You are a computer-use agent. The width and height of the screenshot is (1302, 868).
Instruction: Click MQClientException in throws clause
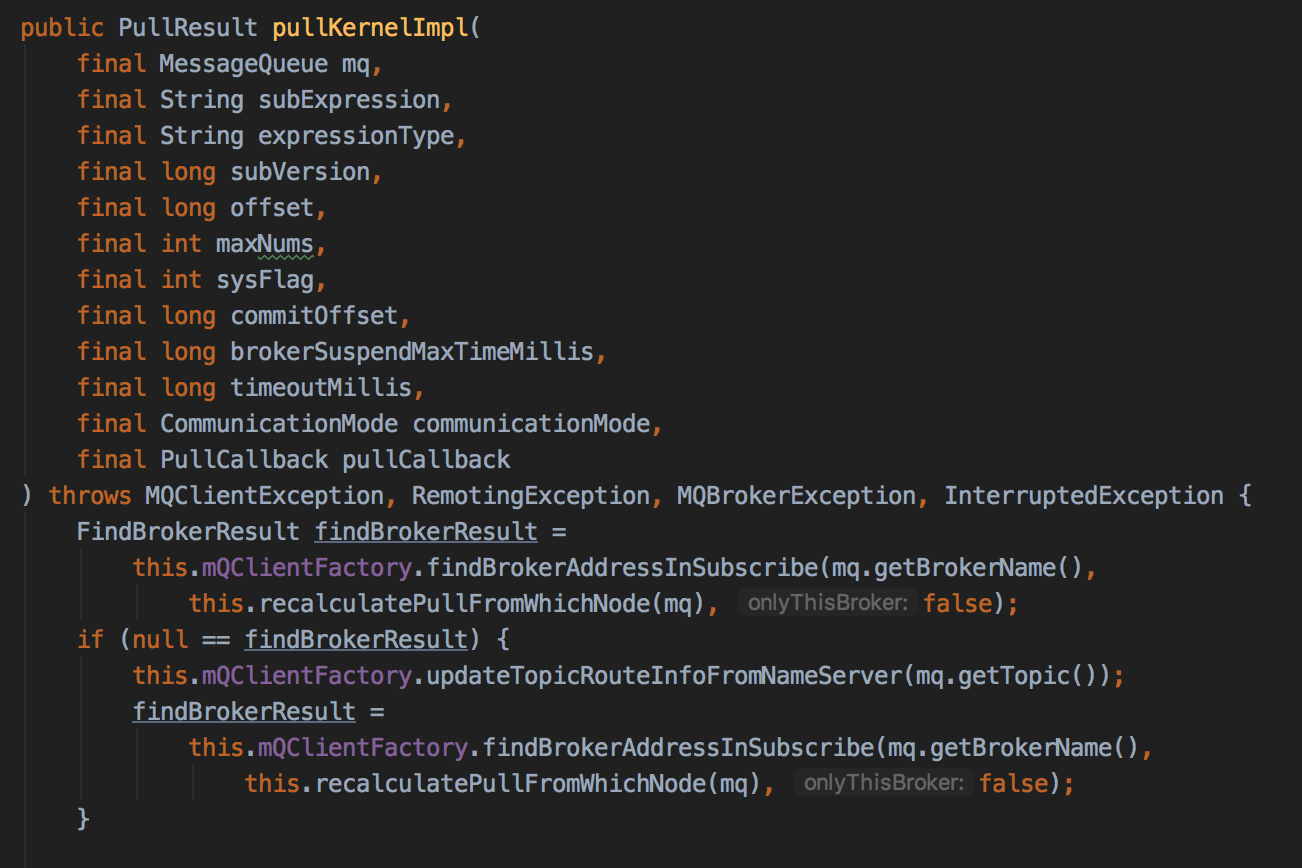pyautogui.click(x=264, y=496)
